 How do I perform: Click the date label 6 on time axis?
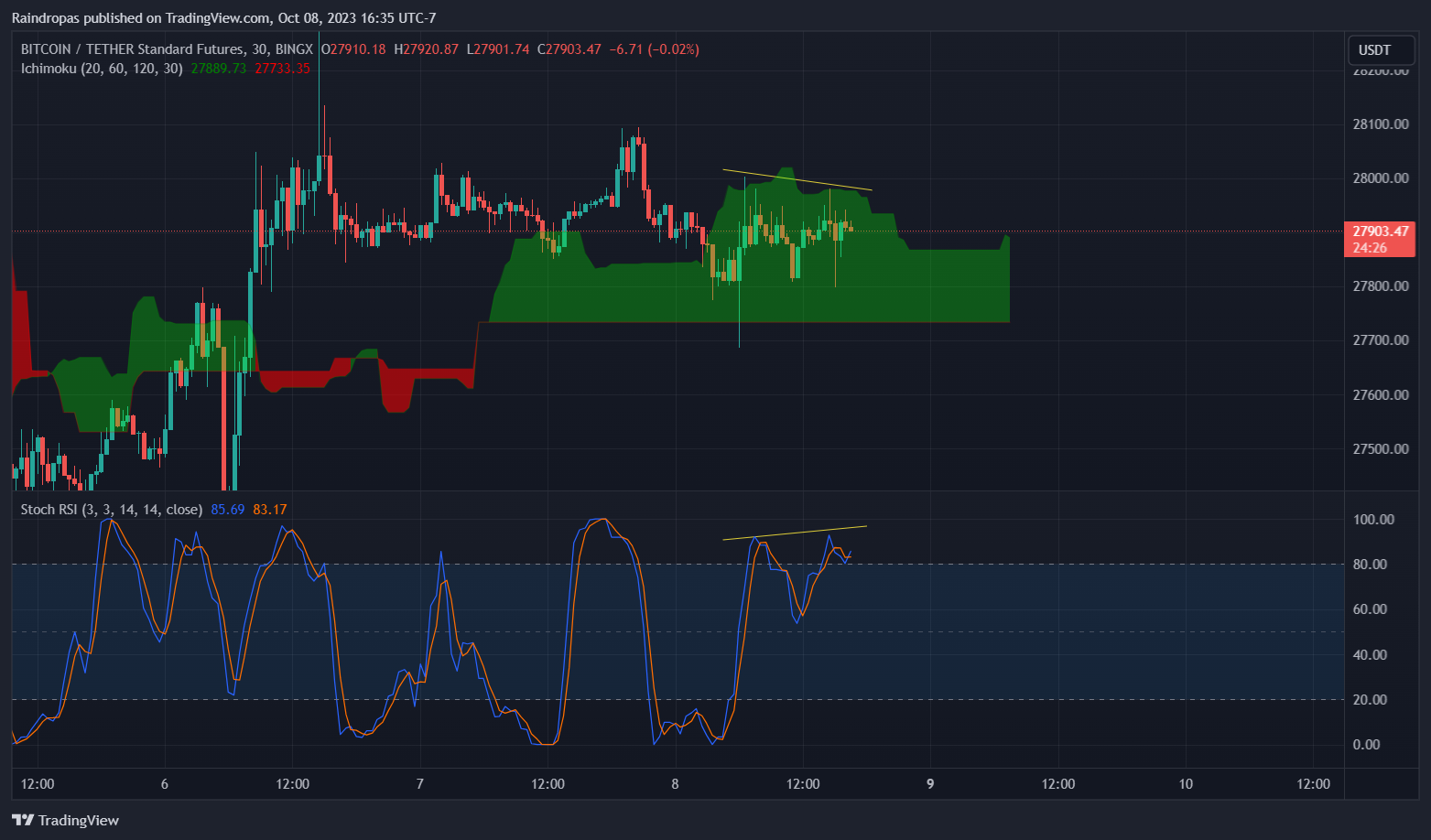point(165,783)
